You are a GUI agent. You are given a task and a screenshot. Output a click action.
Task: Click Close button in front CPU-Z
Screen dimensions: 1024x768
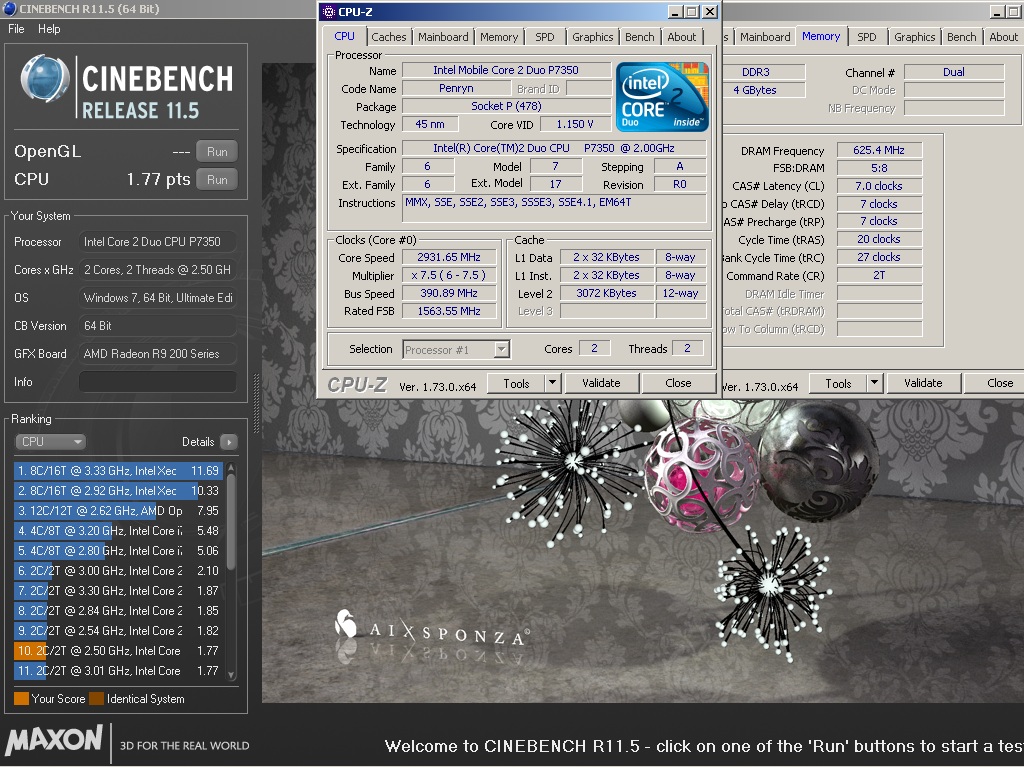[678, 383]
